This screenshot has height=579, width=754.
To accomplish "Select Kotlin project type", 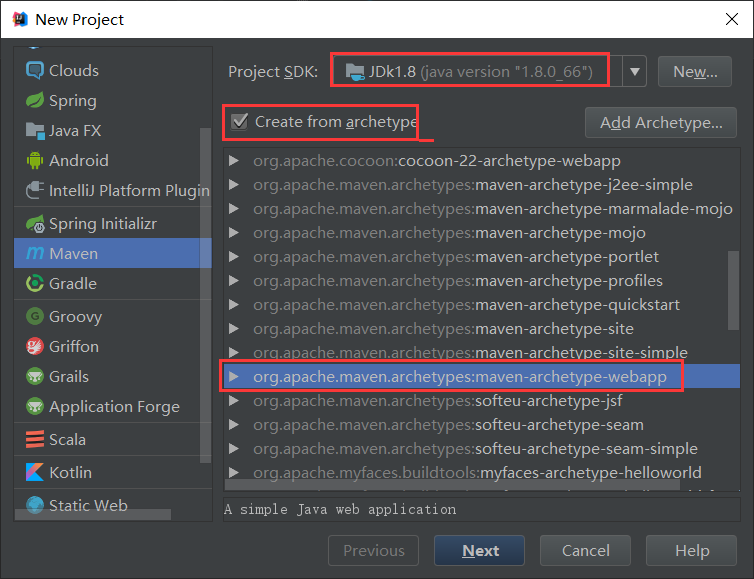I will click(x=113, y=472).
